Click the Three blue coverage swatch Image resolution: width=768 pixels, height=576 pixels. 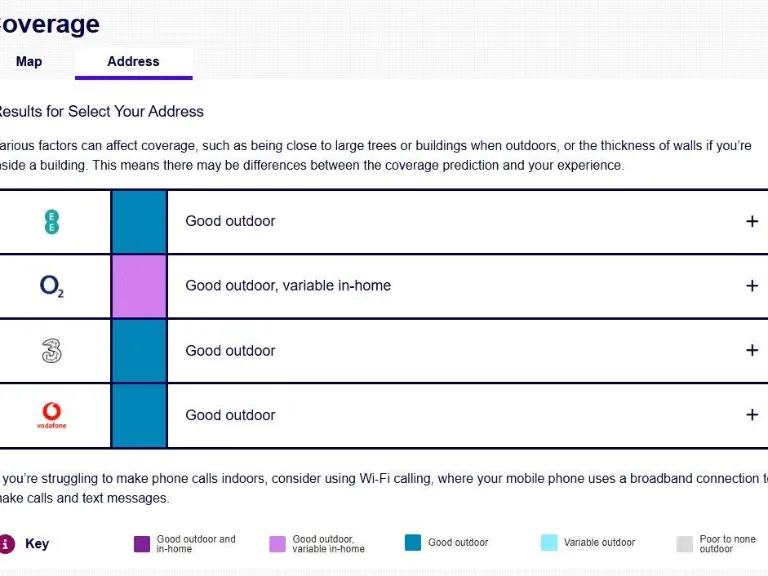pyautogui.click(x=139, y=350)
